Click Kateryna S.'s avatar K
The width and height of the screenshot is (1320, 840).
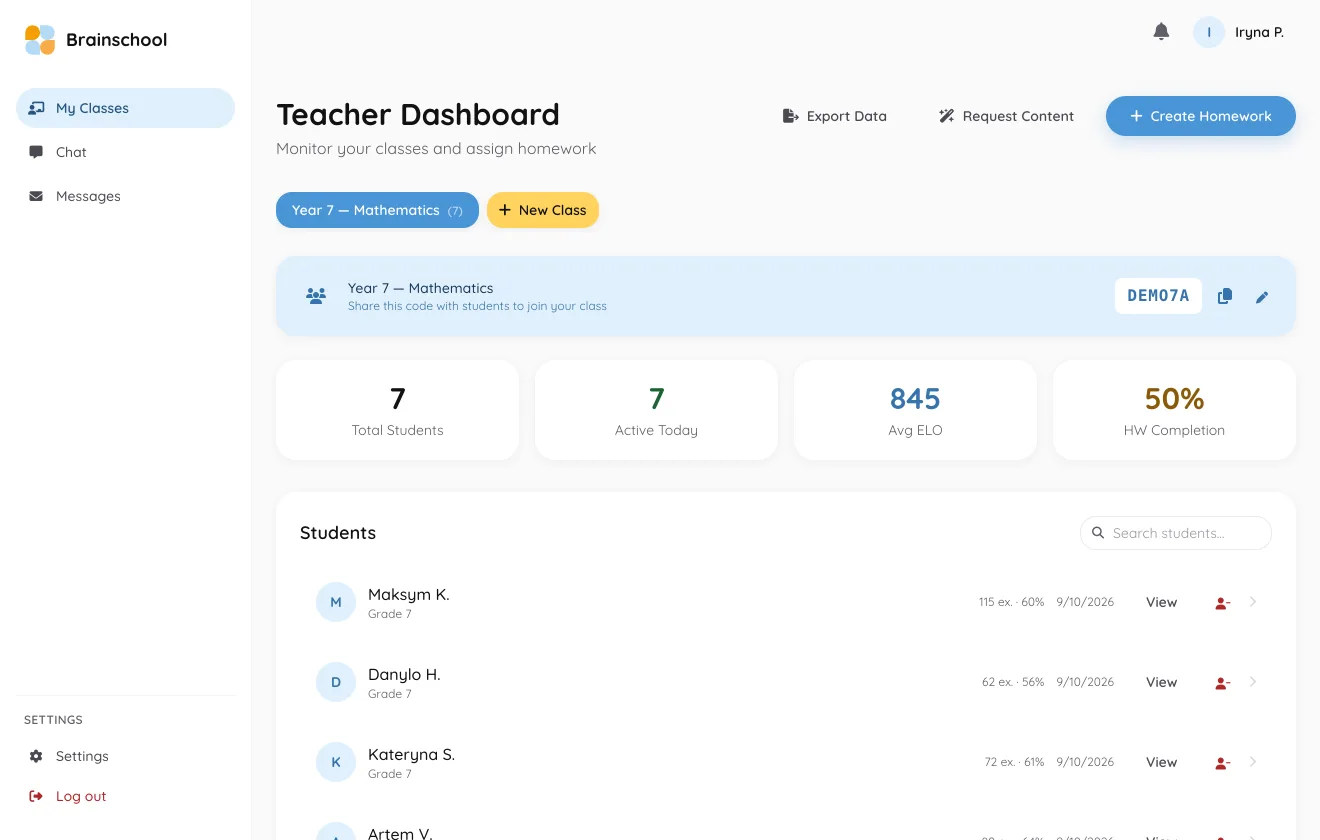pos(336,762)
